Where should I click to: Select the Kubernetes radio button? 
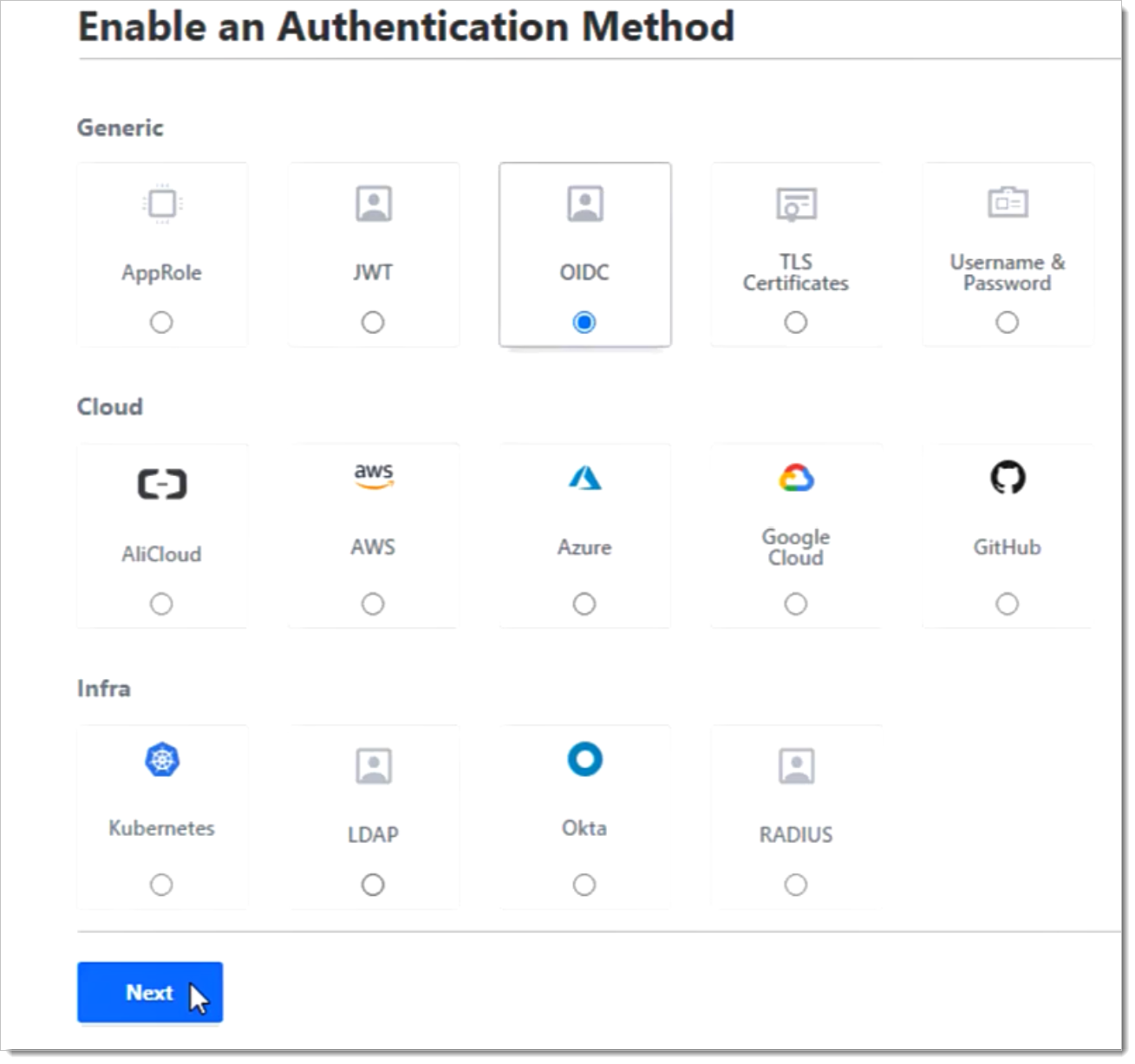(161, 884)
